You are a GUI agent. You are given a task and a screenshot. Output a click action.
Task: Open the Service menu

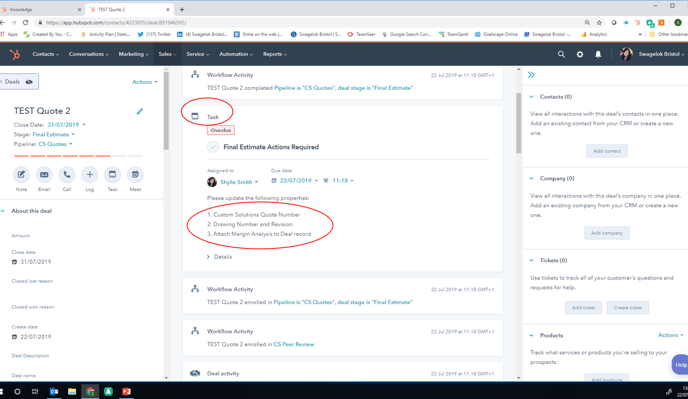click(x=197, y=54)
